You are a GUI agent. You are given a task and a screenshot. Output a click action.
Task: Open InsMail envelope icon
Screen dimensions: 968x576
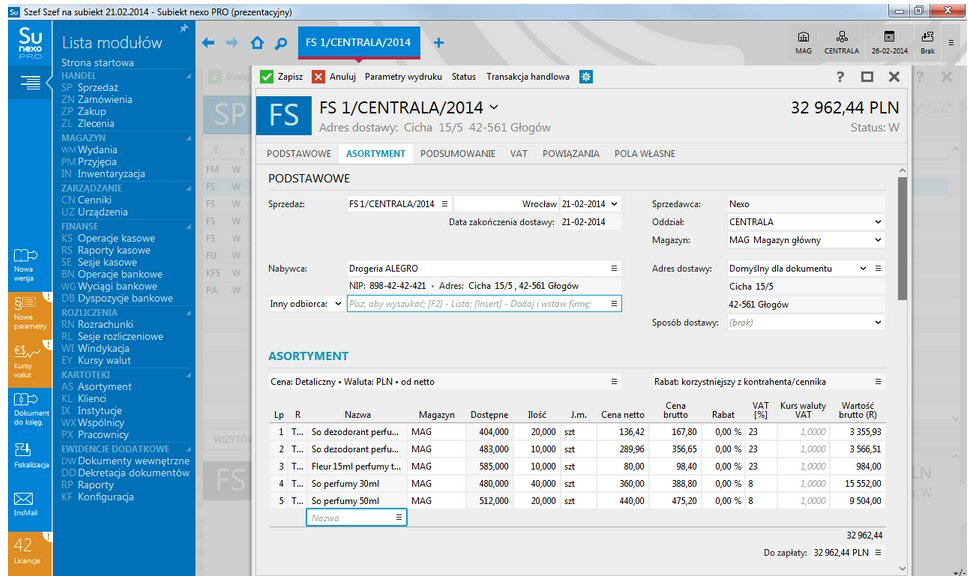[25, 503]
